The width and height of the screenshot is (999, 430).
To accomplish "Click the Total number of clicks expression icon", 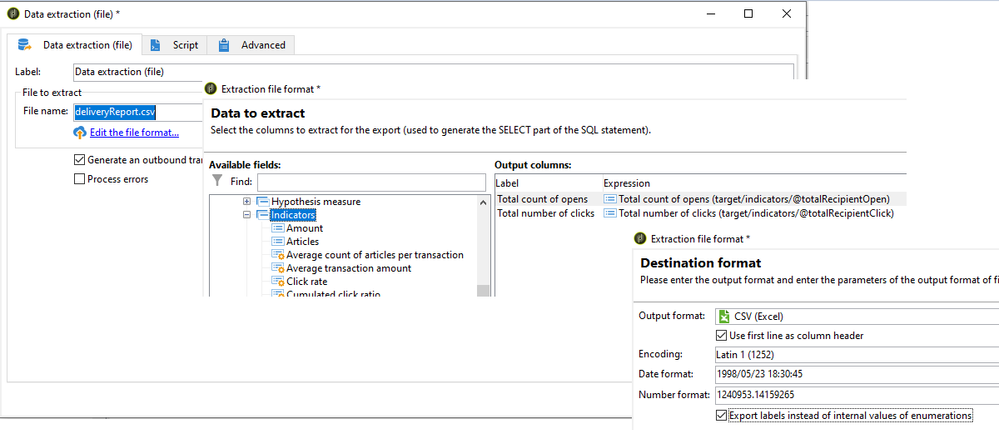I will 610,213.
